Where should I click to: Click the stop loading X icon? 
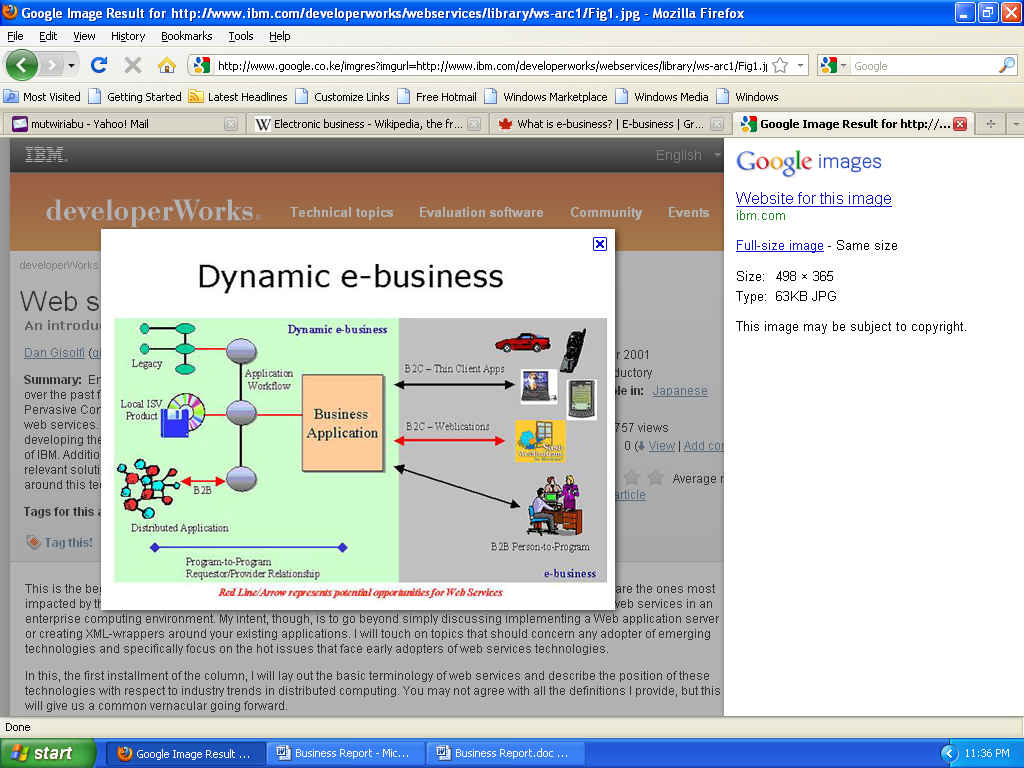132,65
